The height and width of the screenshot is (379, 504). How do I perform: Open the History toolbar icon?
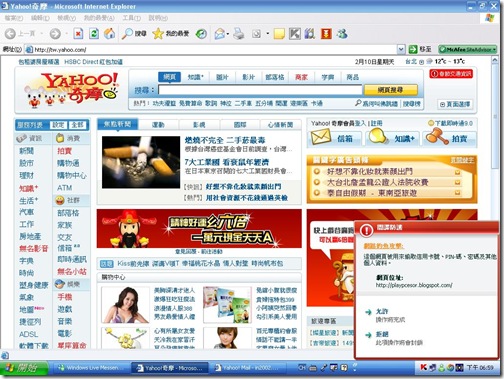point(201,33)
